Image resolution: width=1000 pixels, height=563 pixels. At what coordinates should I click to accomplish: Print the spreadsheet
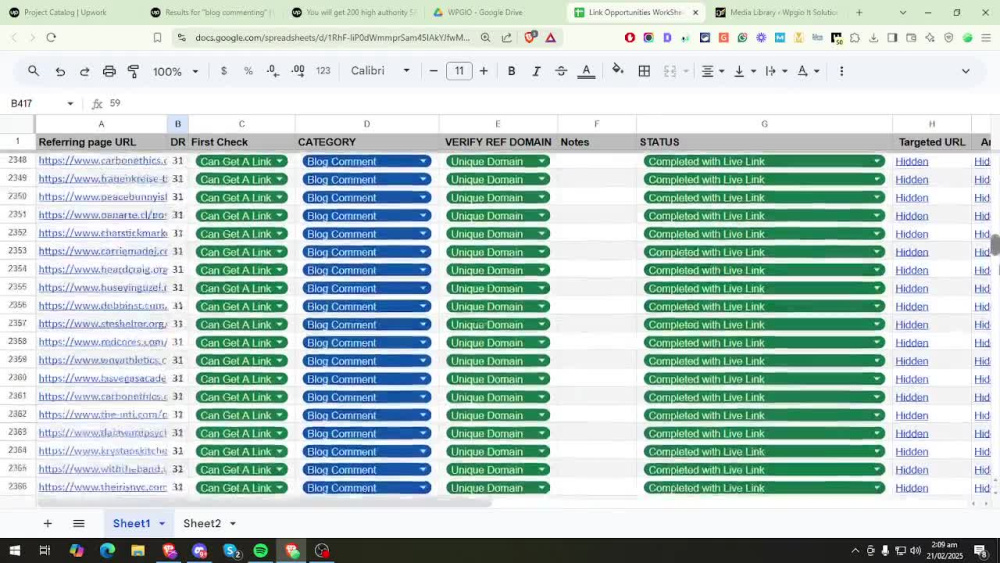point(109,71)
